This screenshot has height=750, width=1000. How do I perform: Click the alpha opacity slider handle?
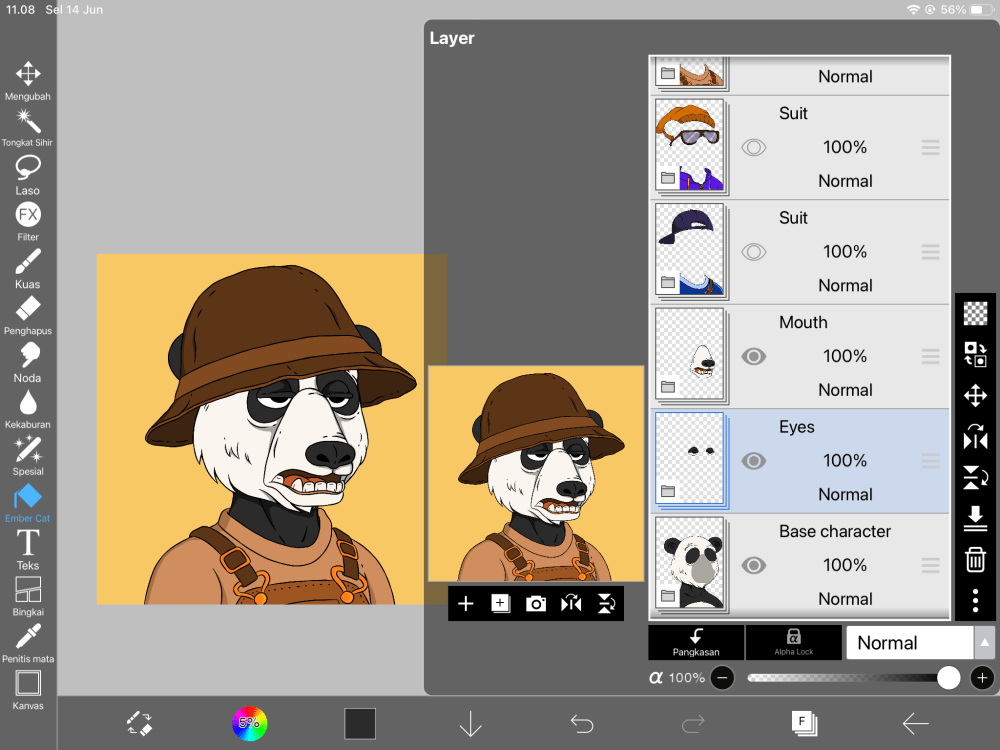948,678
